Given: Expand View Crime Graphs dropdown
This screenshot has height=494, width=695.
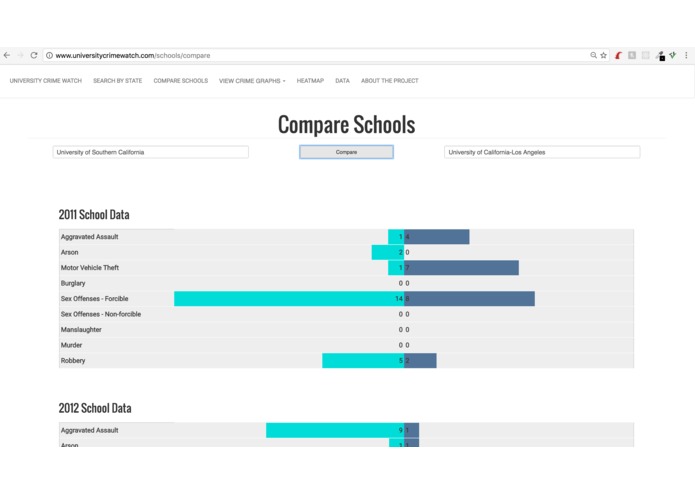Looking at the screenshot, I should click(252, 81).
